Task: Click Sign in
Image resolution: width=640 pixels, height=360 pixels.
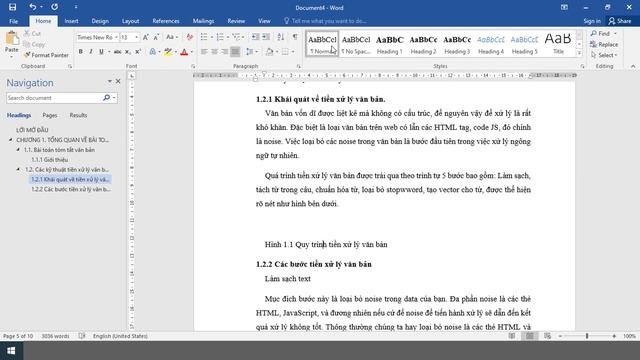Action: 592,21
